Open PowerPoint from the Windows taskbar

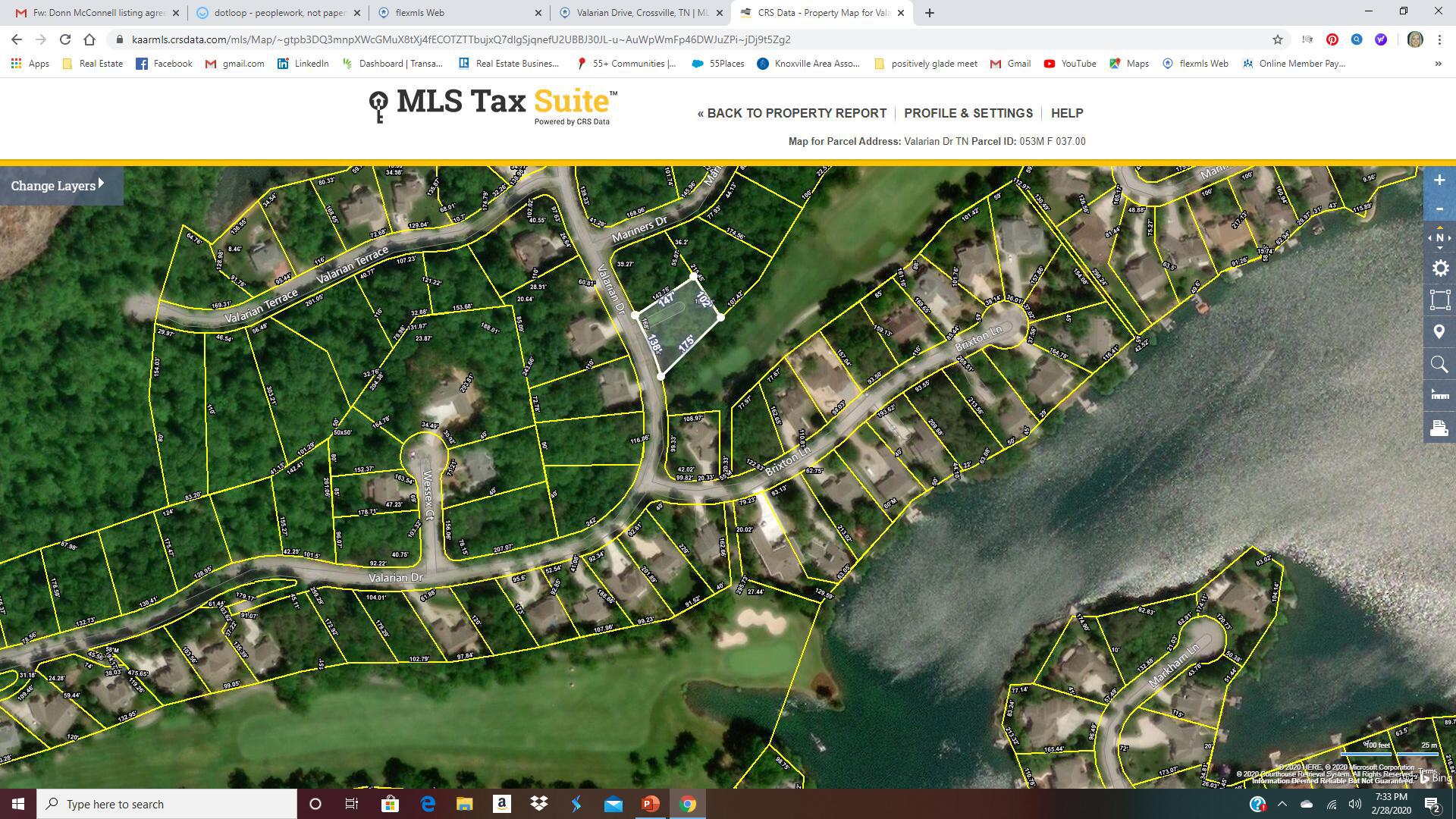(651, 804)
